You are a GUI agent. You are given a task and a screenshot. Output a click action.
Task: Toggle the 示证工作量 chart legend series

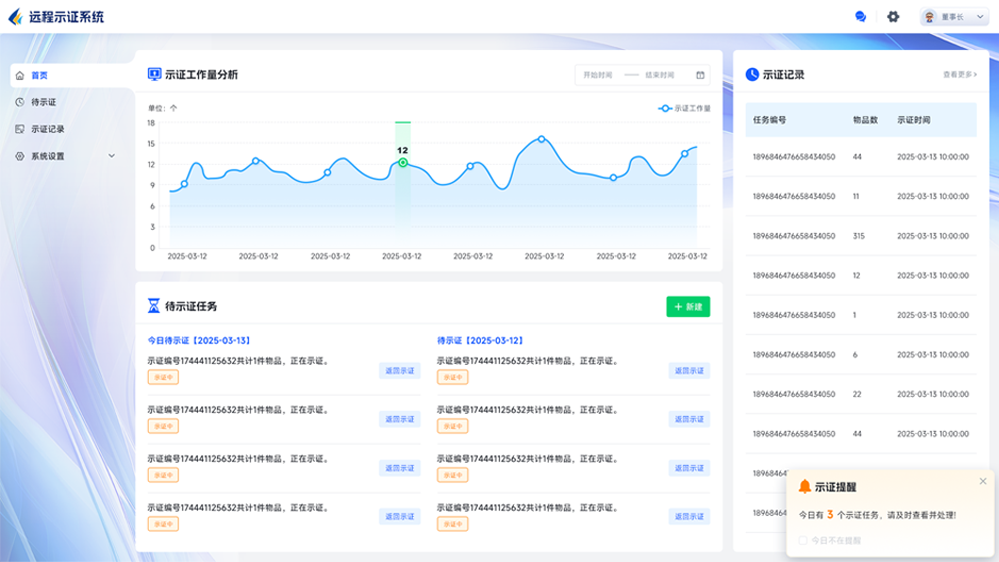click(685, 108)
